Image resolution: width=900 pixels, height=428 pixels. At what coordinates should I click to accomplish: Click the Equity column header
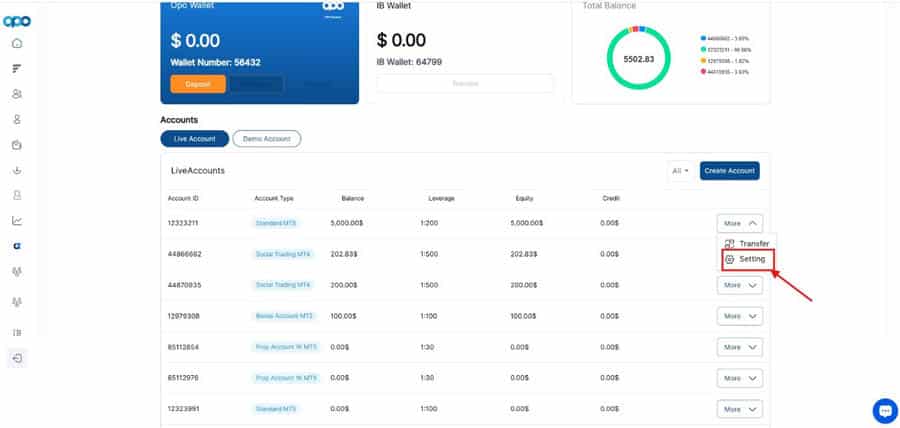tap(524, 199)
